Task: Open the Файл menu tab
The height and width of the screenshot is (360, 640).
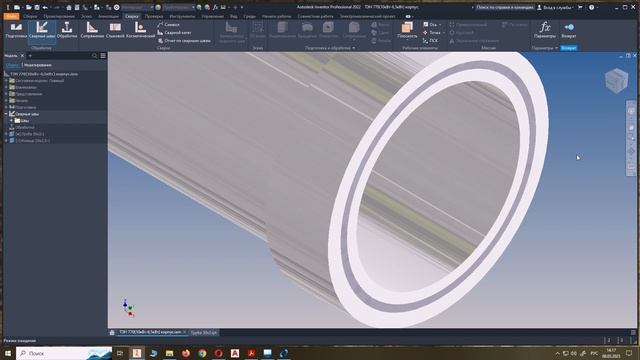Action: [x=11, y=16]
